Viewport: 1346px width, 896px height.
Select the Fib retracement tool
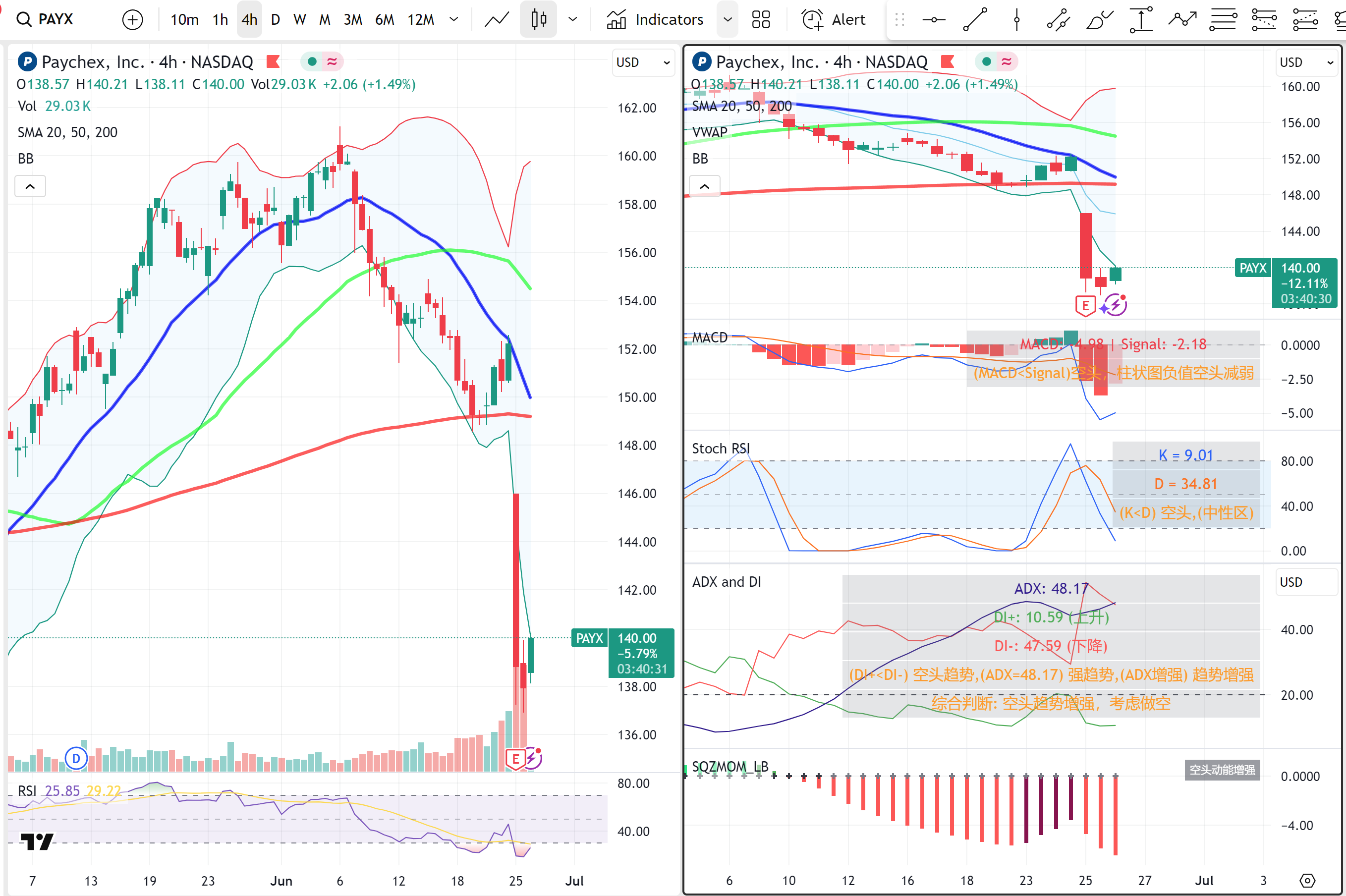click(1223, 20)
